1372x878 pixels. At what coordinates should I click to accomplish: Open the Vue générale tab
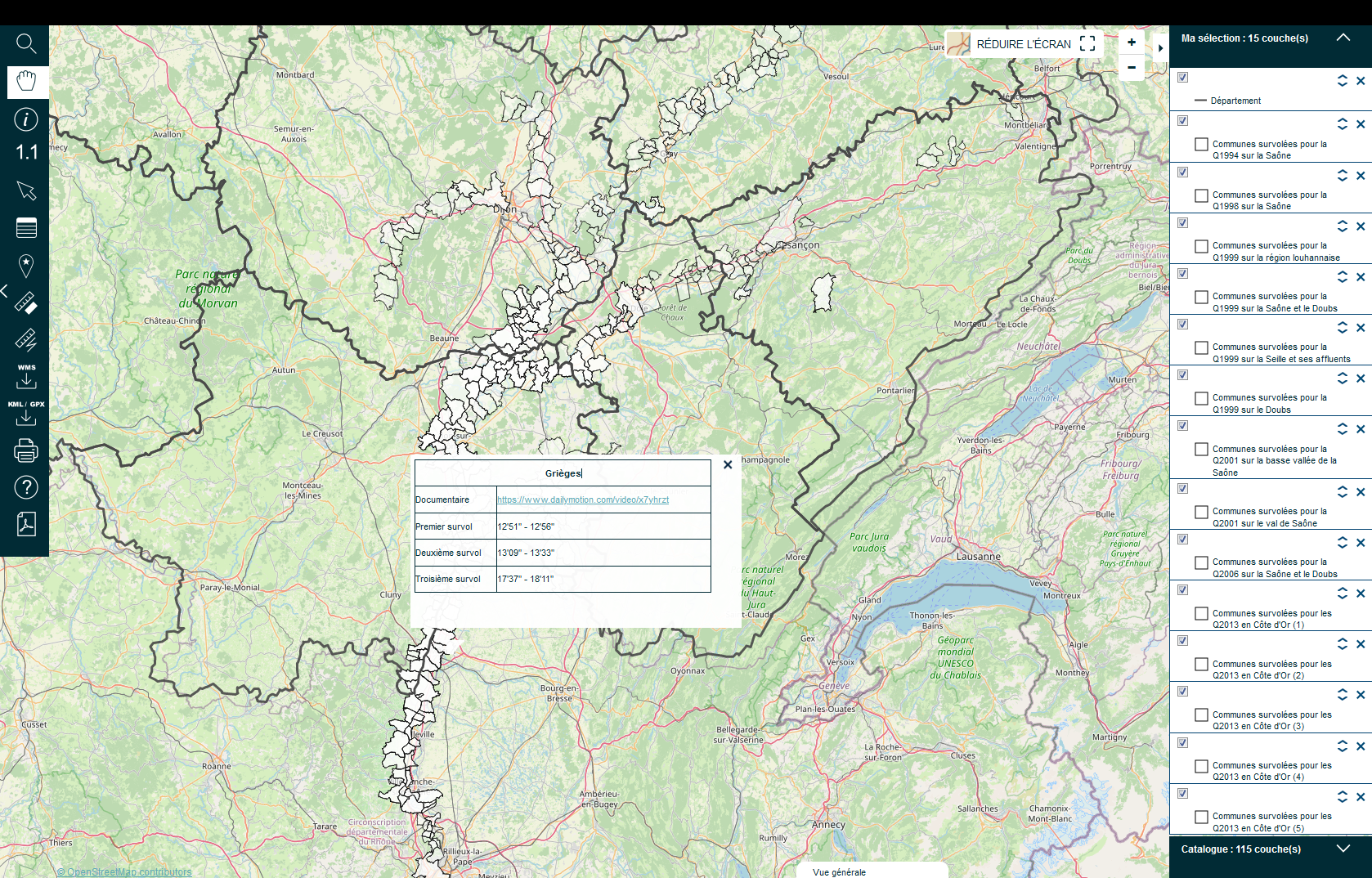[x=840, y=871]
